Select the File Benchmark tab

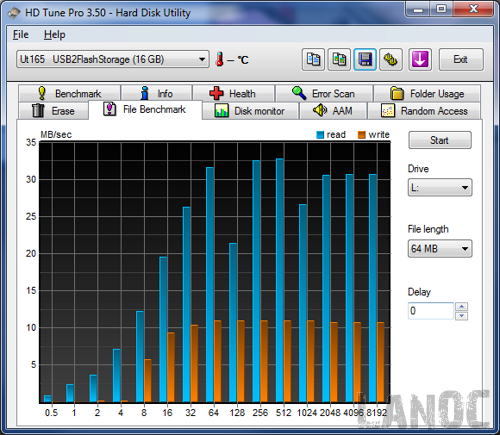point(145,109)
